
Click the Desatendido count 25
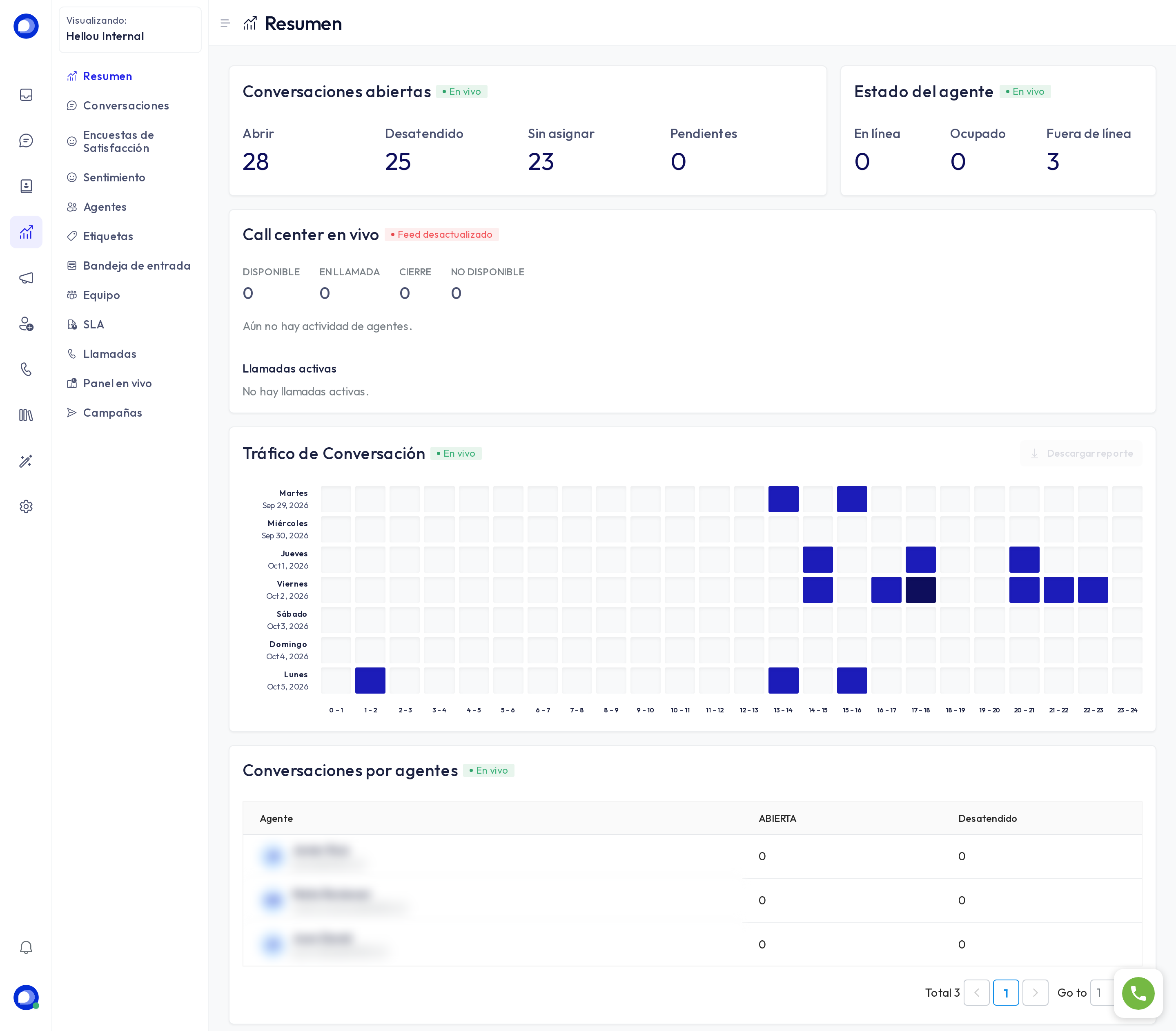pos(398,162)
